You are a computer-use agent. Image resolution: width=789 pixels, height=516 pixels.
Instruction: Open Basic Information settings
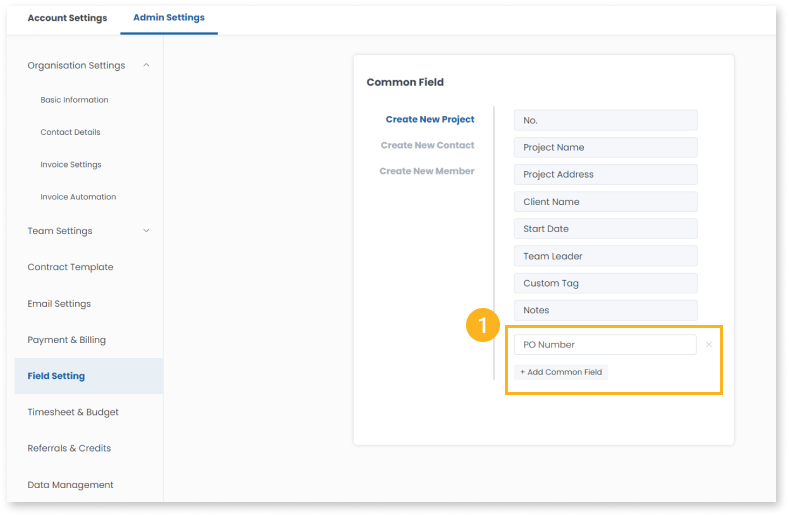pos(74,100)
